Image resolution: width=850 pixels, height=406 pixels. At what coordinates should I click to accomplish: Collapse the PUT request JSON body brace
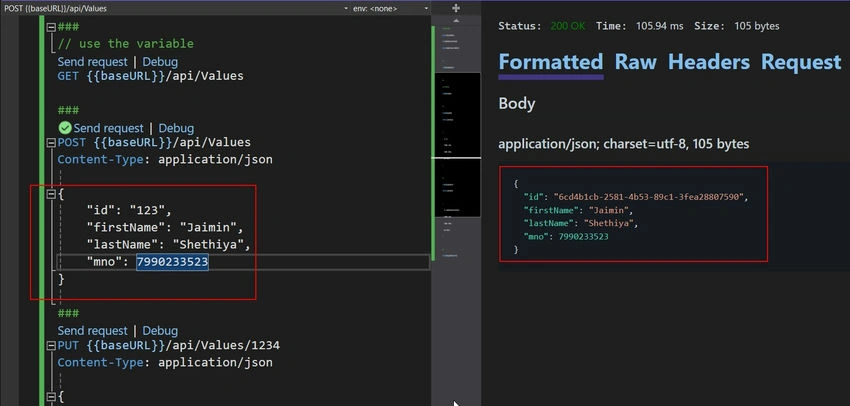click(x=50, y=397)
